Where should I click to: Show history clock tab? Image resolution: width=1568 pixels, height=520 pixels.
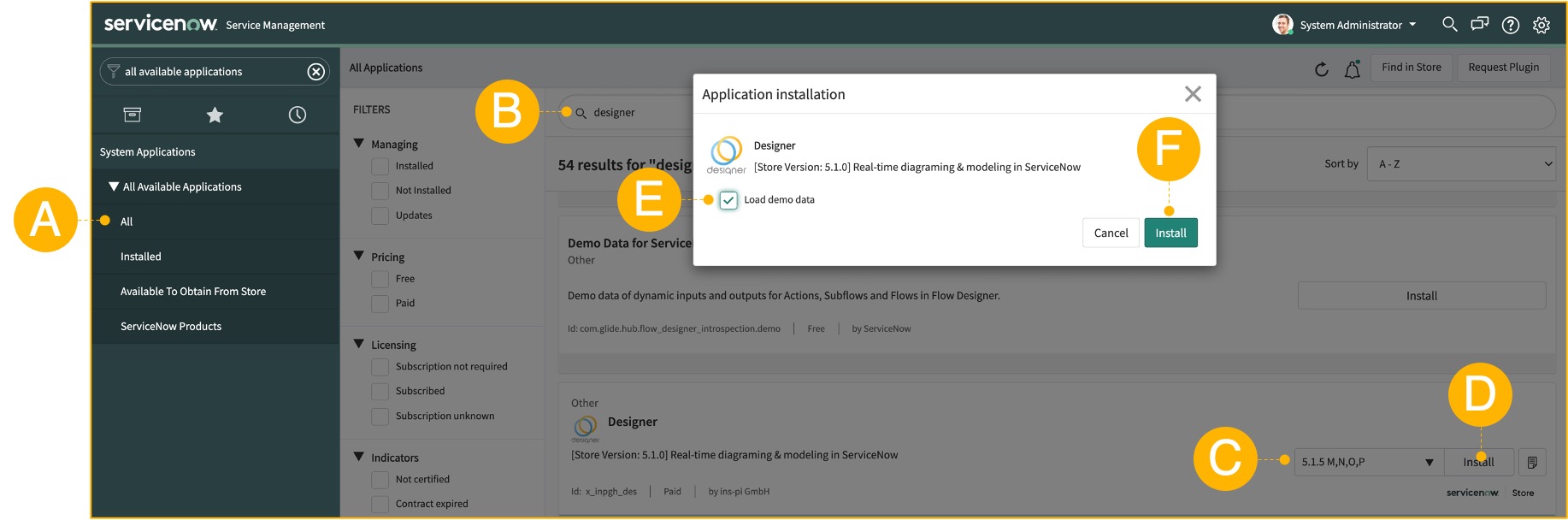click(298, 115)
